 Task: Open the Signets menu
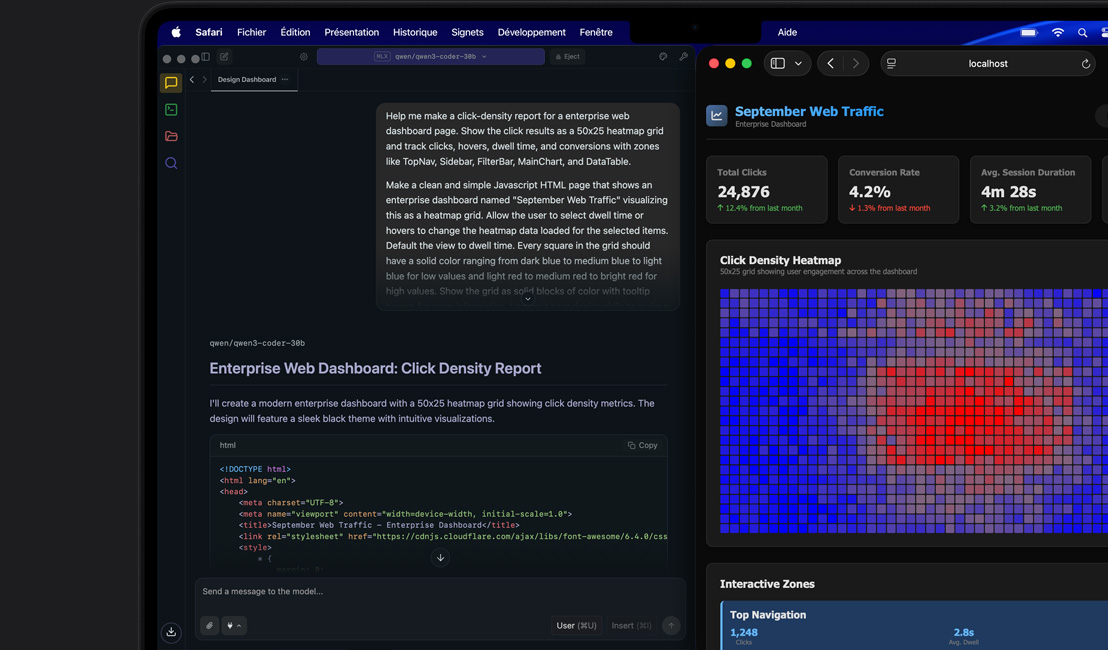tap(467, 32)
